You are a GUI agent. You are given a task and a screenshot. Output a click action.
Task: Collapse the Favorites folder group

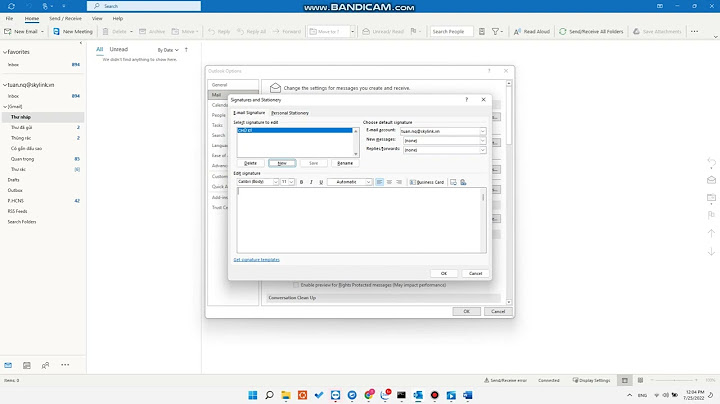pyautogui.click(x=5, y=52)
